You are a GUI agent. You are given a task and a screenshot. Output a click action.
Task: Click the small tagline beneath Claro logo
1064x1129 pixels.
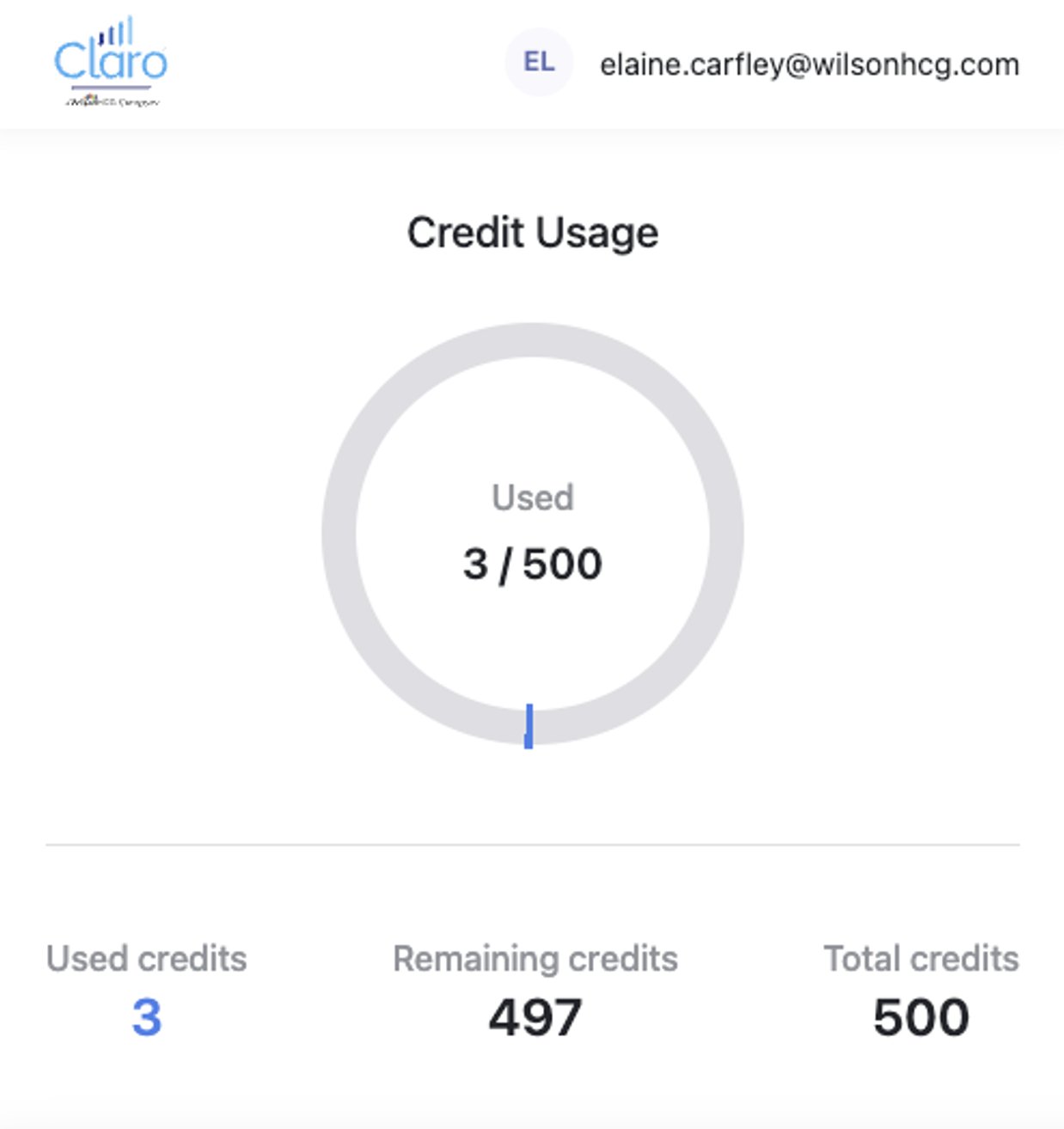click(x=113, y=101)
